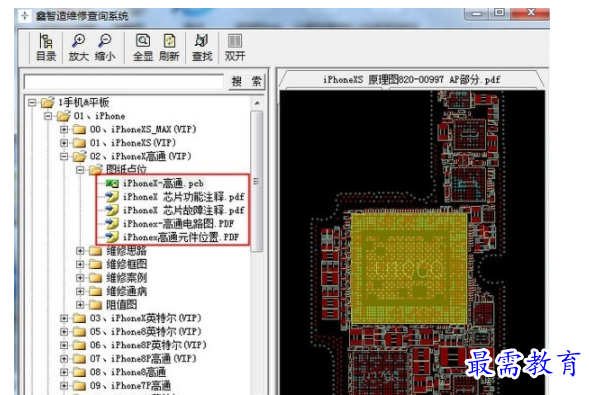Expand the 维修通病 folder
The width and height of the screenshot is (589, 395).
(x=80, y=291)
